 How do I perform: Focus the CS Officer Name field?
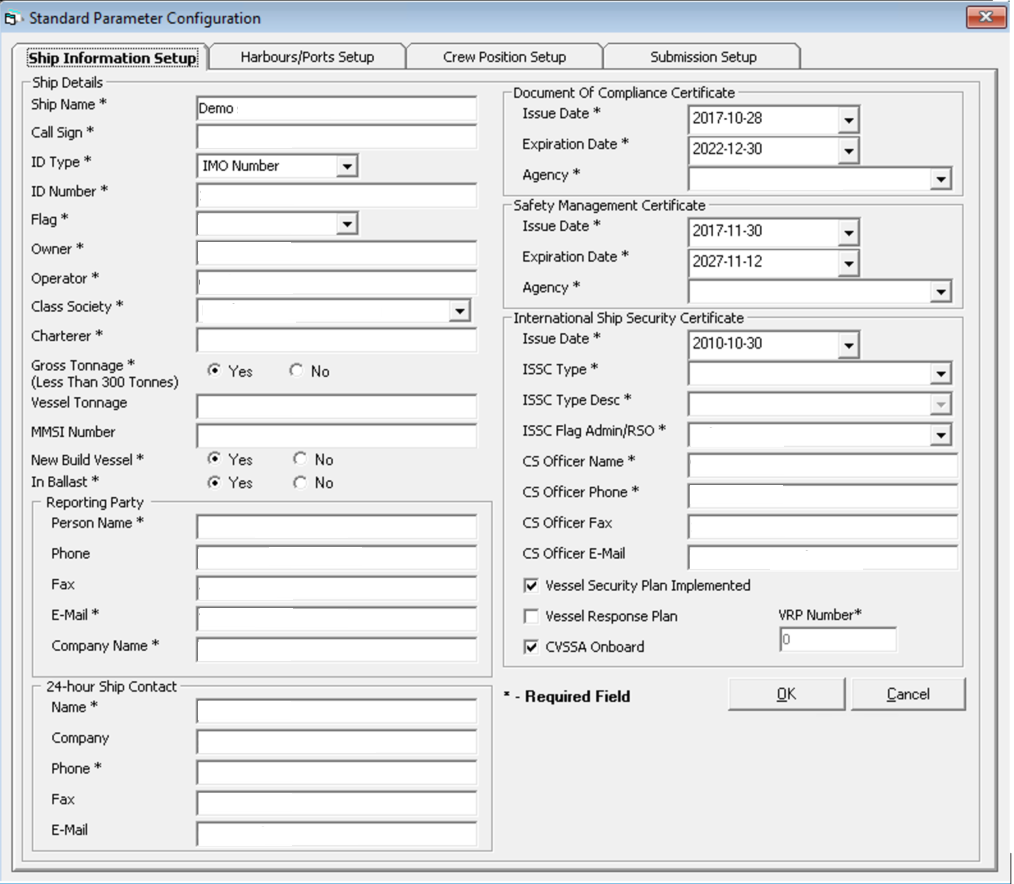[823, 465]
